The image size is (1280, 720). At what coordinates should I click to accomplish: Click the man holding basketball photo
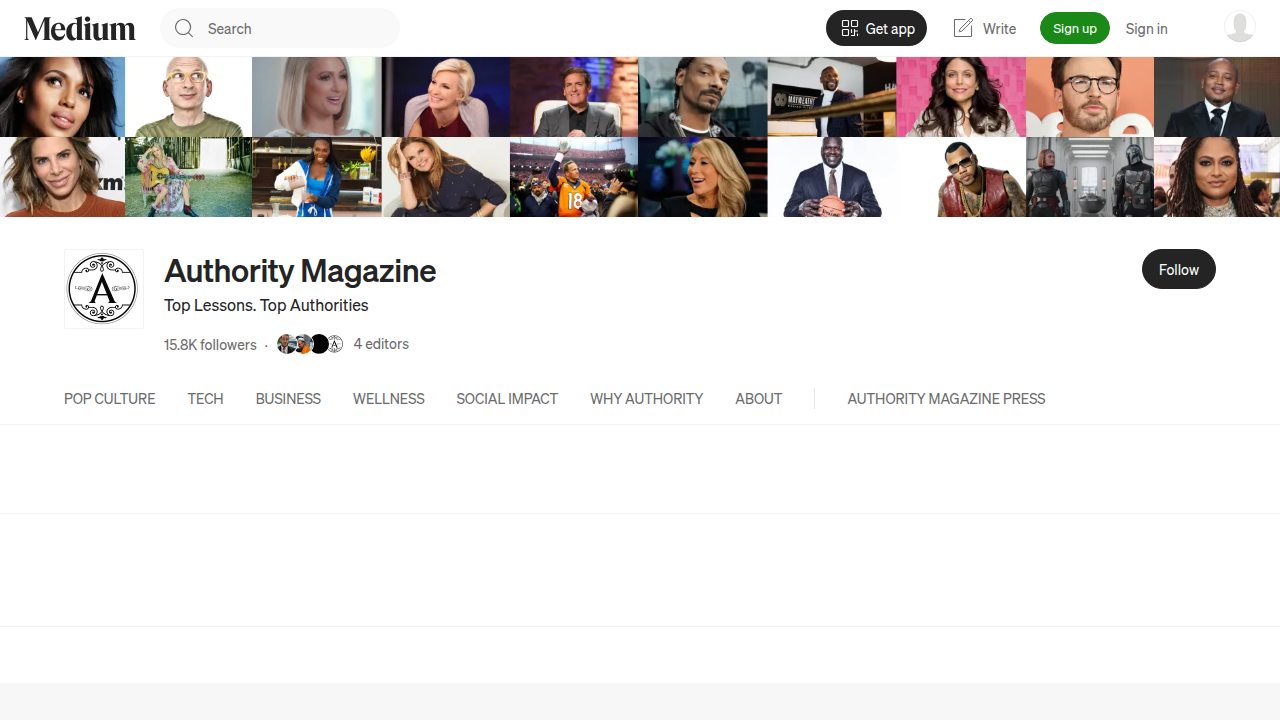tap(832, 177)
